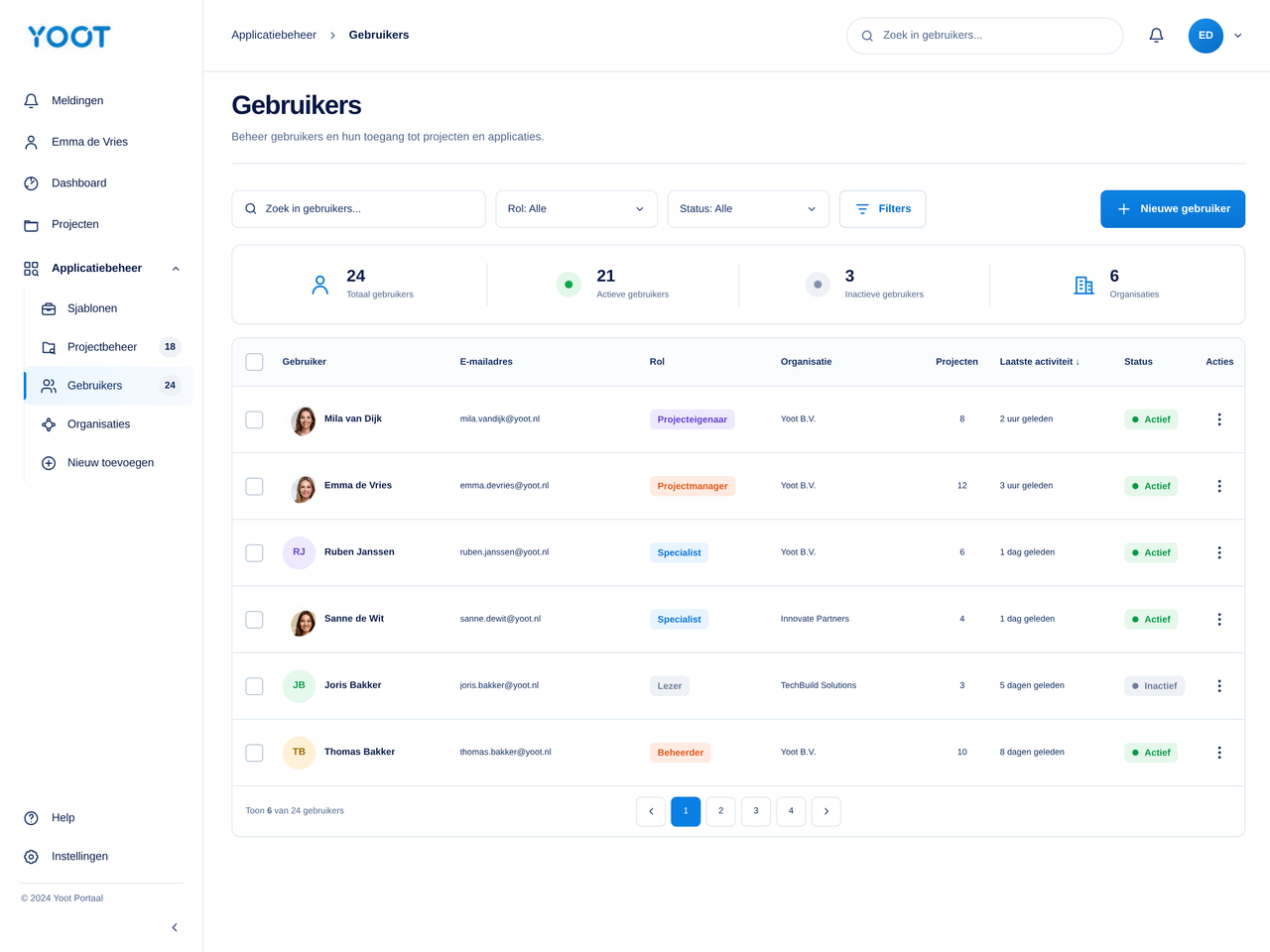
Task: Go to page 4
Action: (791, 811)
